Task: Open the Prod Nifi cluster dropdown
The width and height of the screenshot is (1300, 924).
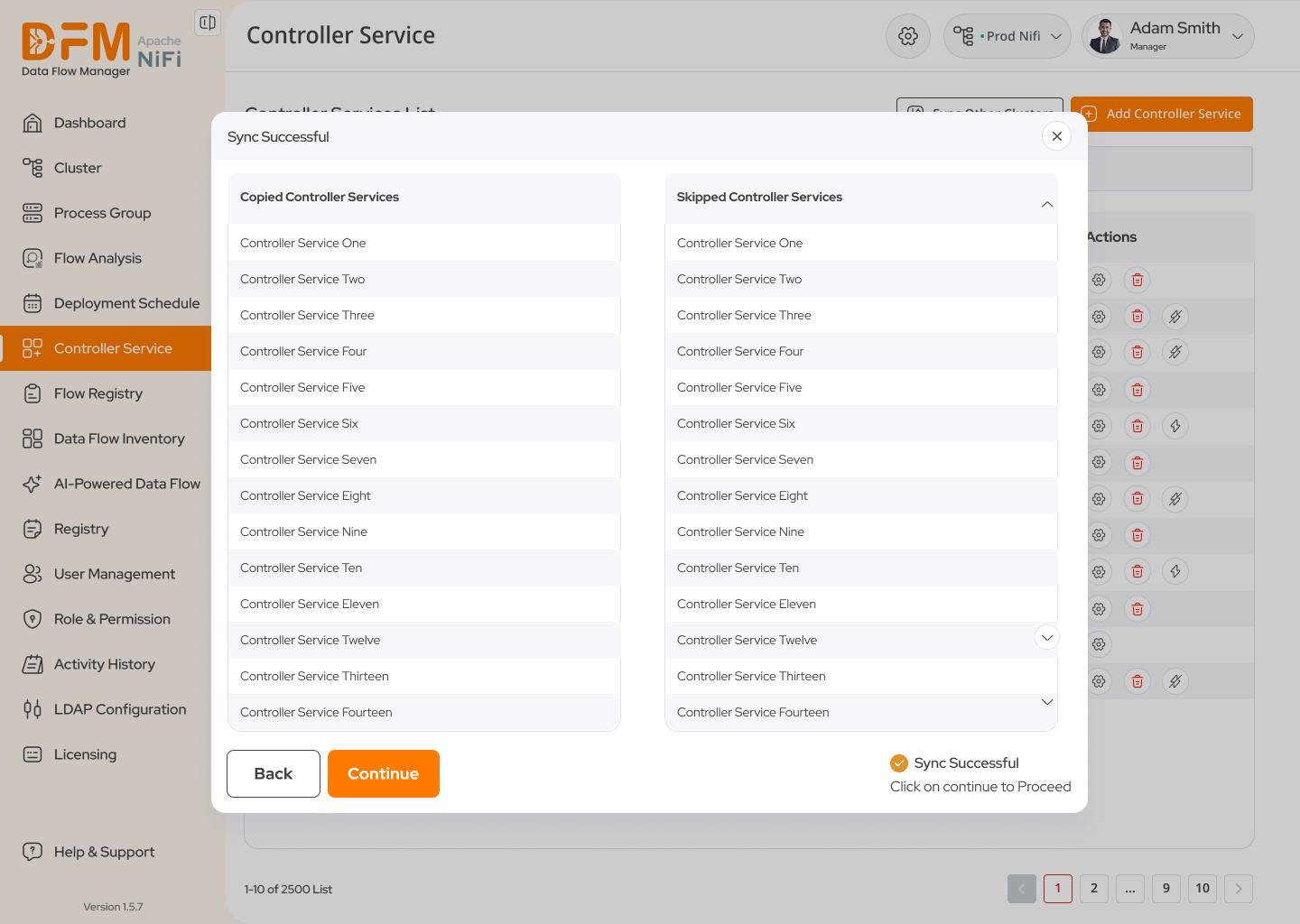Action: [x=1007, y=36]
